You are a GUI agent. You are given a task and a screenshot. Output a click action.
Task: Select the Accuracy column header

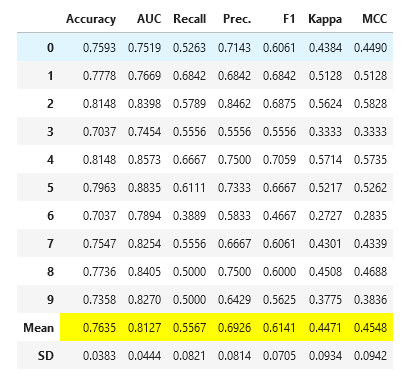tap(91, 19)
